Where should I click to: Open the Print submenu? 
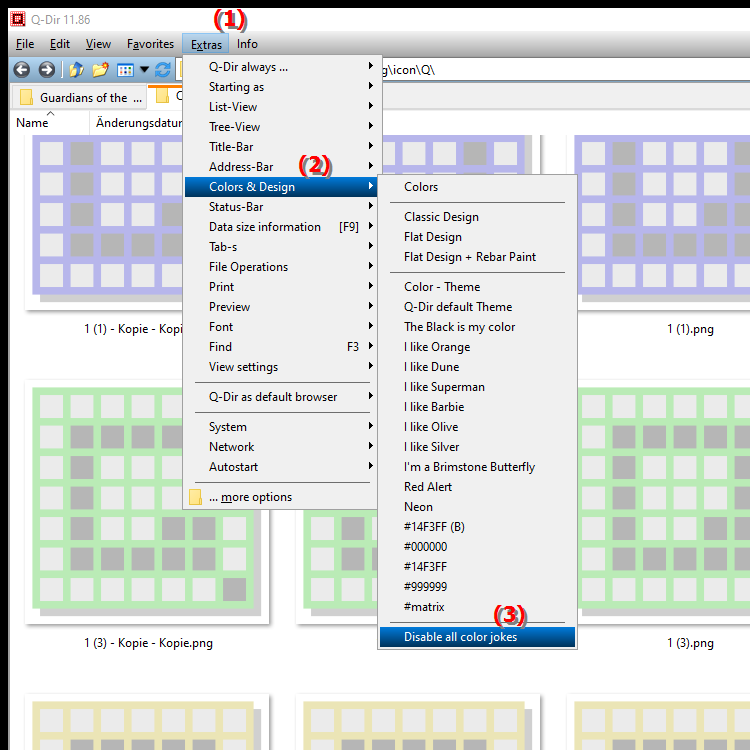pos(281,287)
